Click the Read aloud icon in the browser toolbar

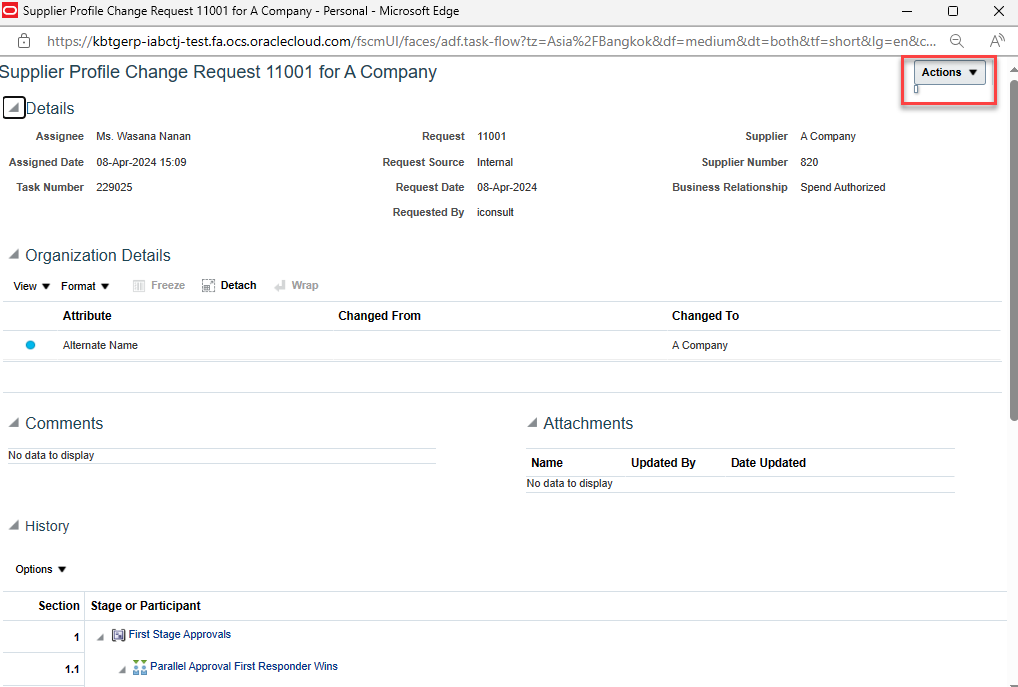click(997, 42)
